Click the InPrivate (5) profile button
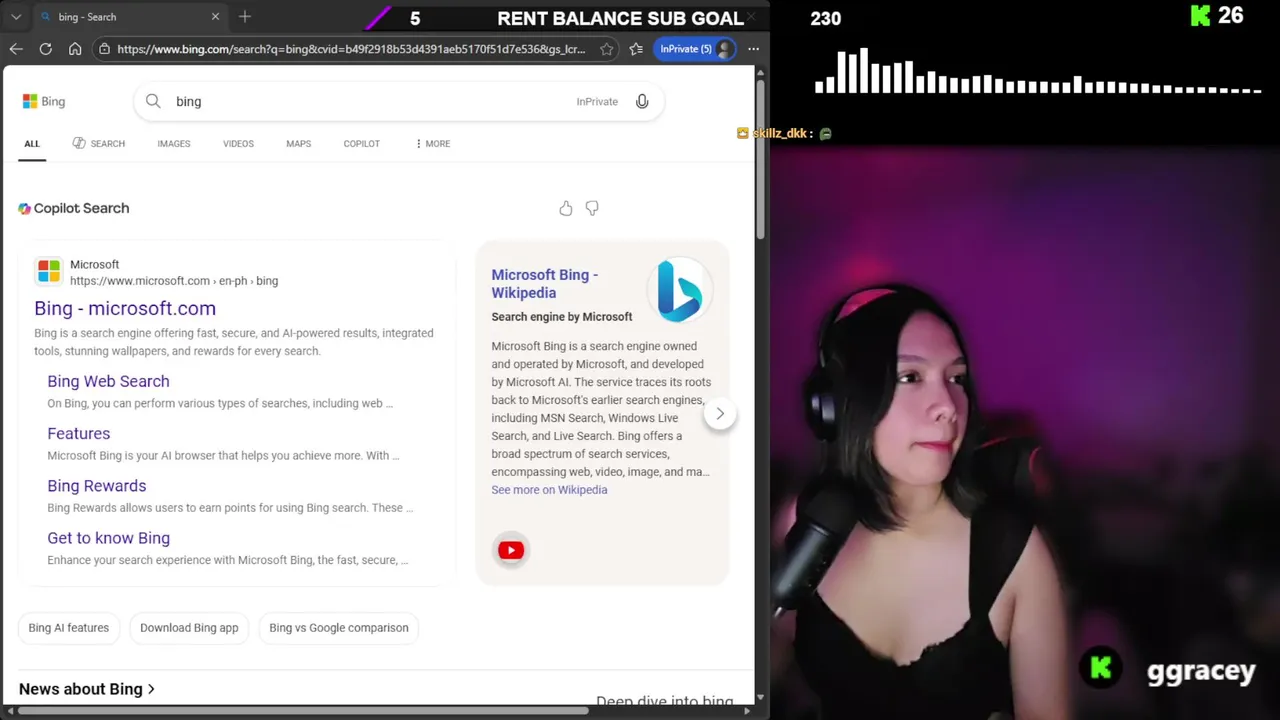The width and height of the screenshot is (1280, 720). 697,49
